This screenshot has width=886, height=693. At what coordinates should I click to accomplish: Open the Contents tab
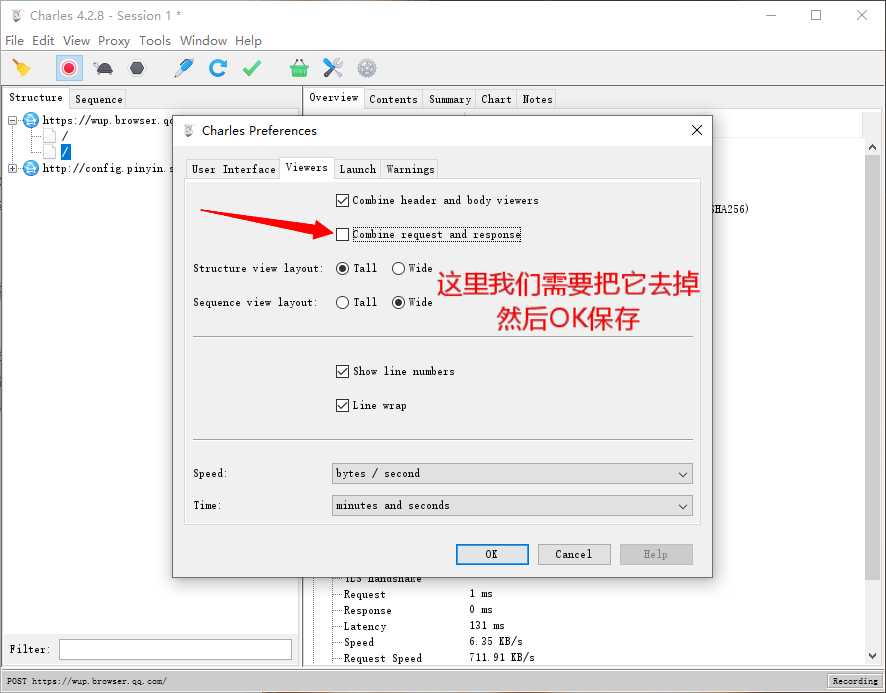coord(393,99)
